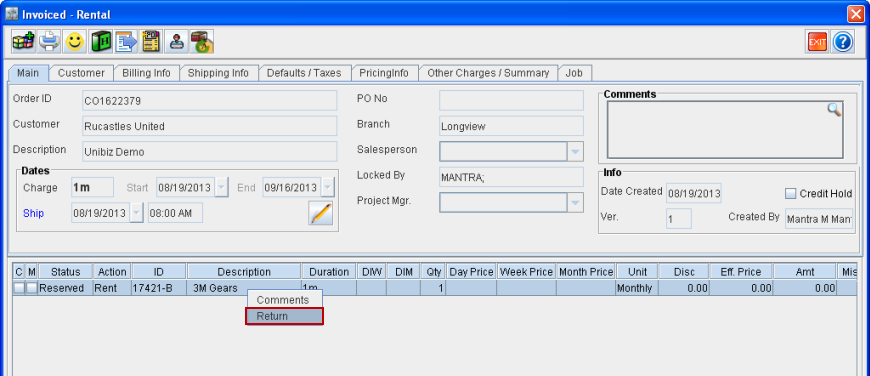Open the Shipping Info tab

tap(218, 73)
